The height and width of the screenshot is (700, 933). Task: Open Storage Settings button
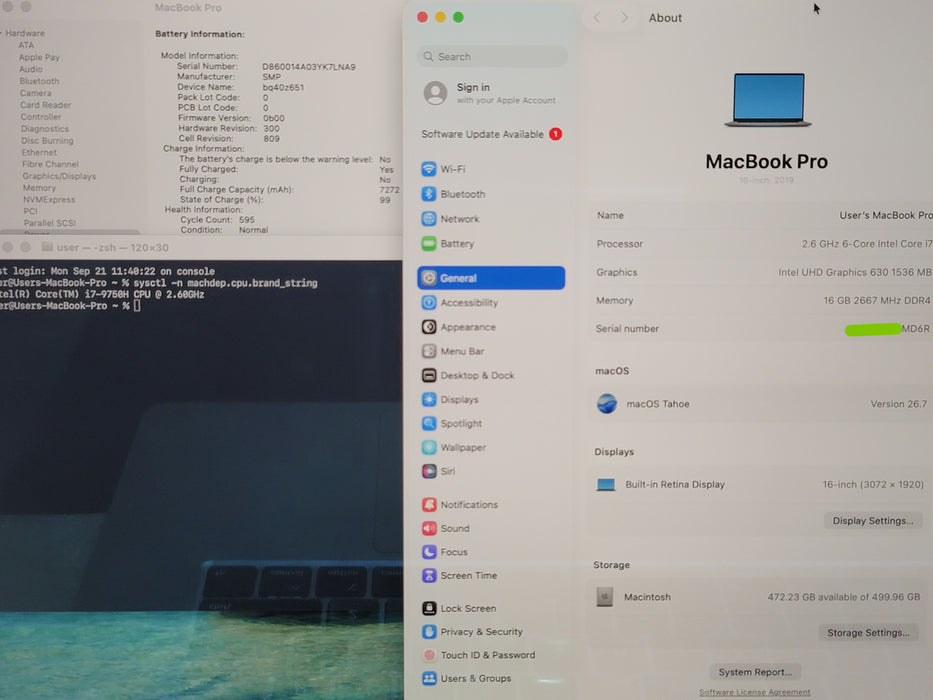click(868, 633)
